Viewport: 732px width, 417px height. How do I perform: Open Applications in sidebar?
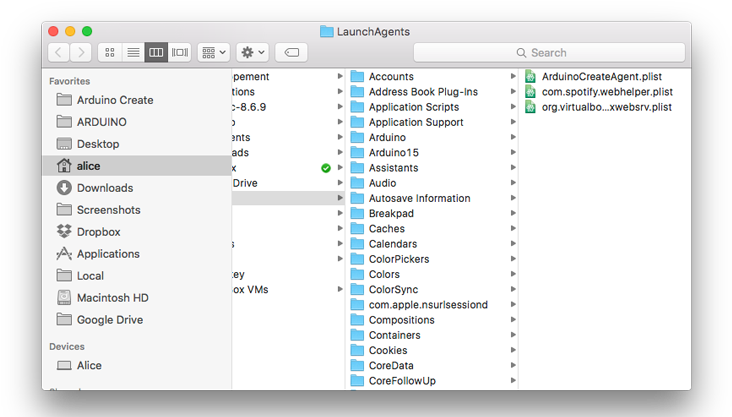(137, 254)
